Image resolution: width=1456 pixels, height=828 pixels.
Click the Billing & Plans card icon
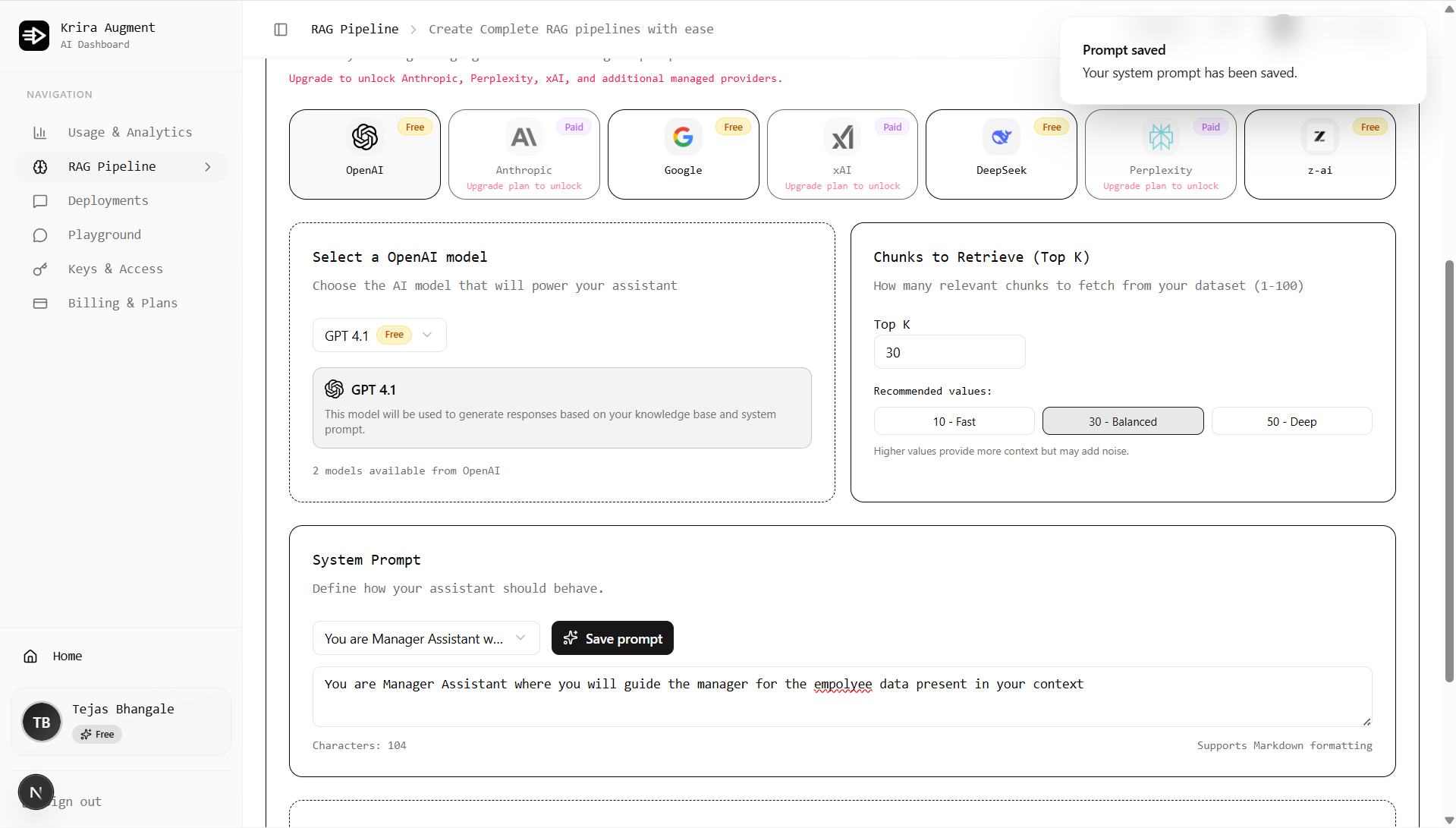tap(40, 304)
